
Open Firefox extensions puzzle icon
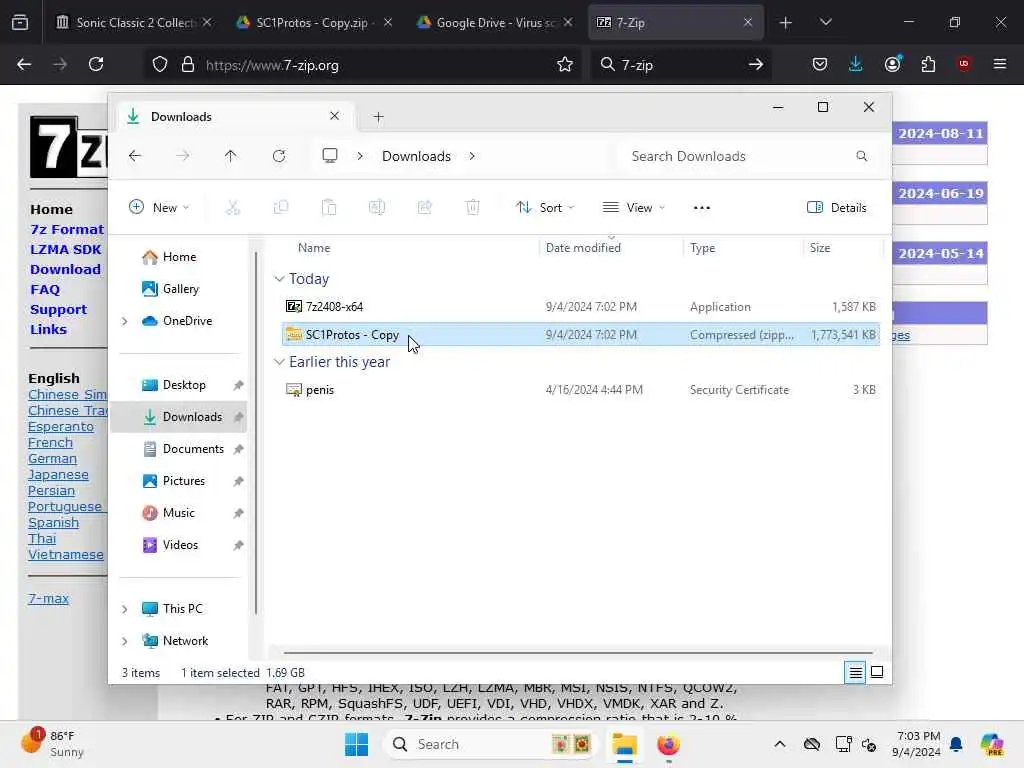(x=928, y=64)
